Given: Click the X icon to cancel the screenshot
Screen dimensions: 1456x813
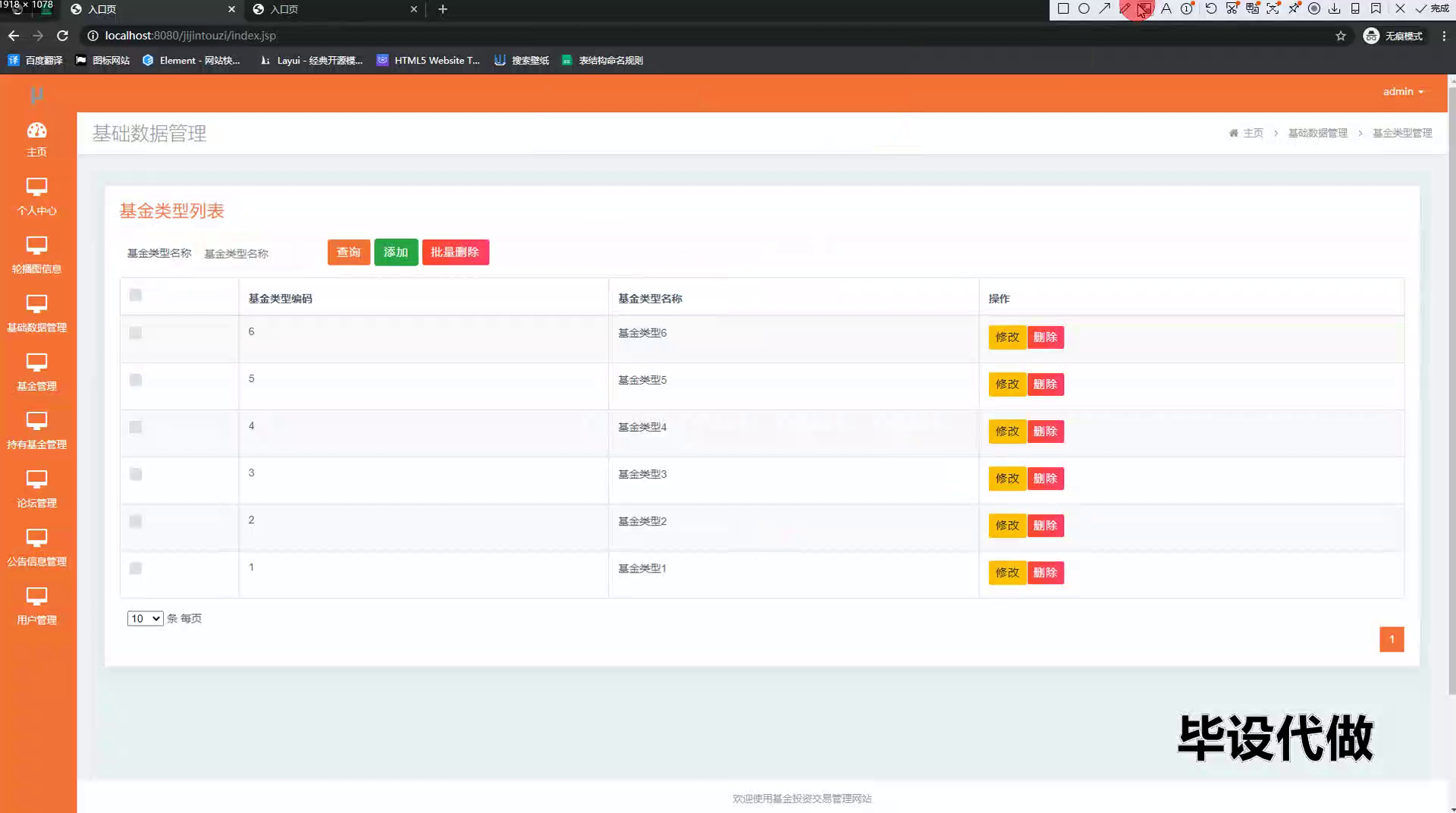Looking at the screenshot, I should coord(1400,9).
